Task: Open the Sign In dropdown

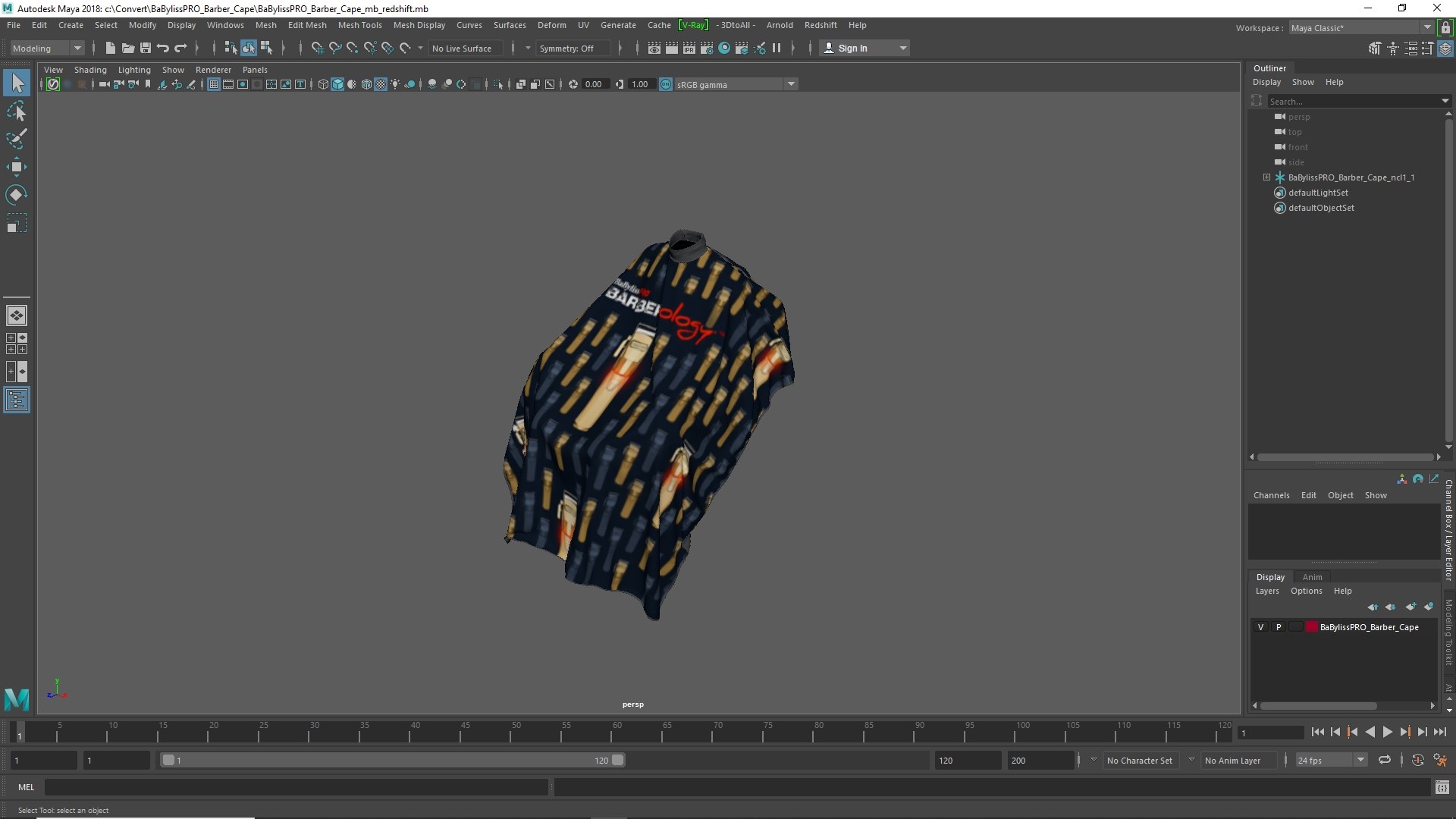Action: coord(864,48)
